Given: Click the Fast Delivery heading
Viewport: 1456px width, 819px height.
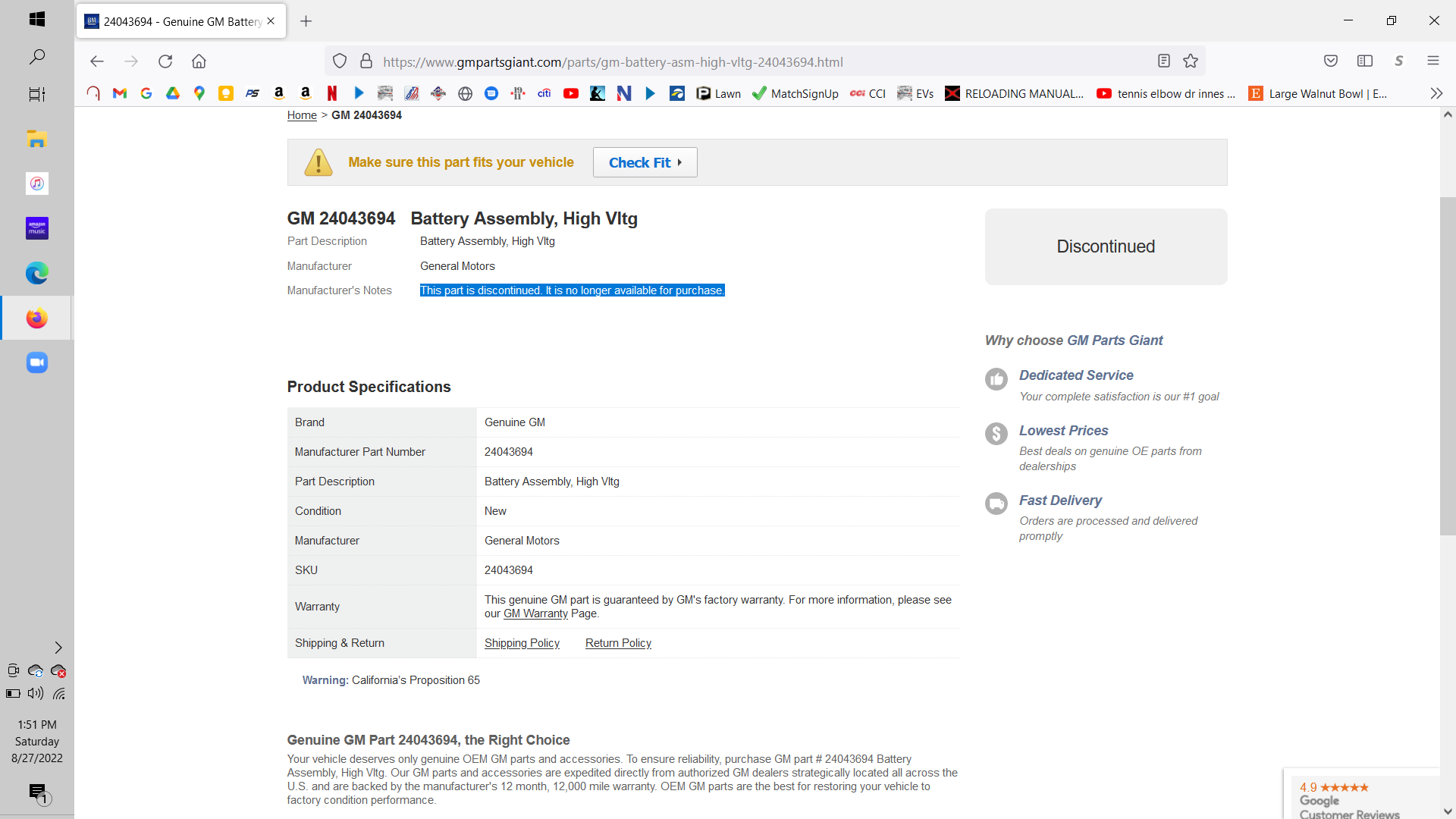Looking at the screenshot, I should [1060, 500].
